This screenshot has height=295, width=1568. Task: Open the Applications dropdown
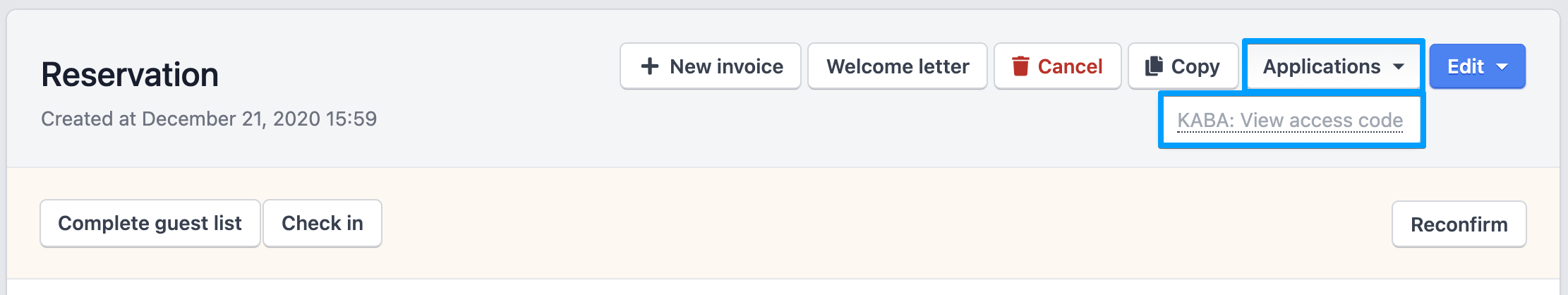tap(1333, 66)
